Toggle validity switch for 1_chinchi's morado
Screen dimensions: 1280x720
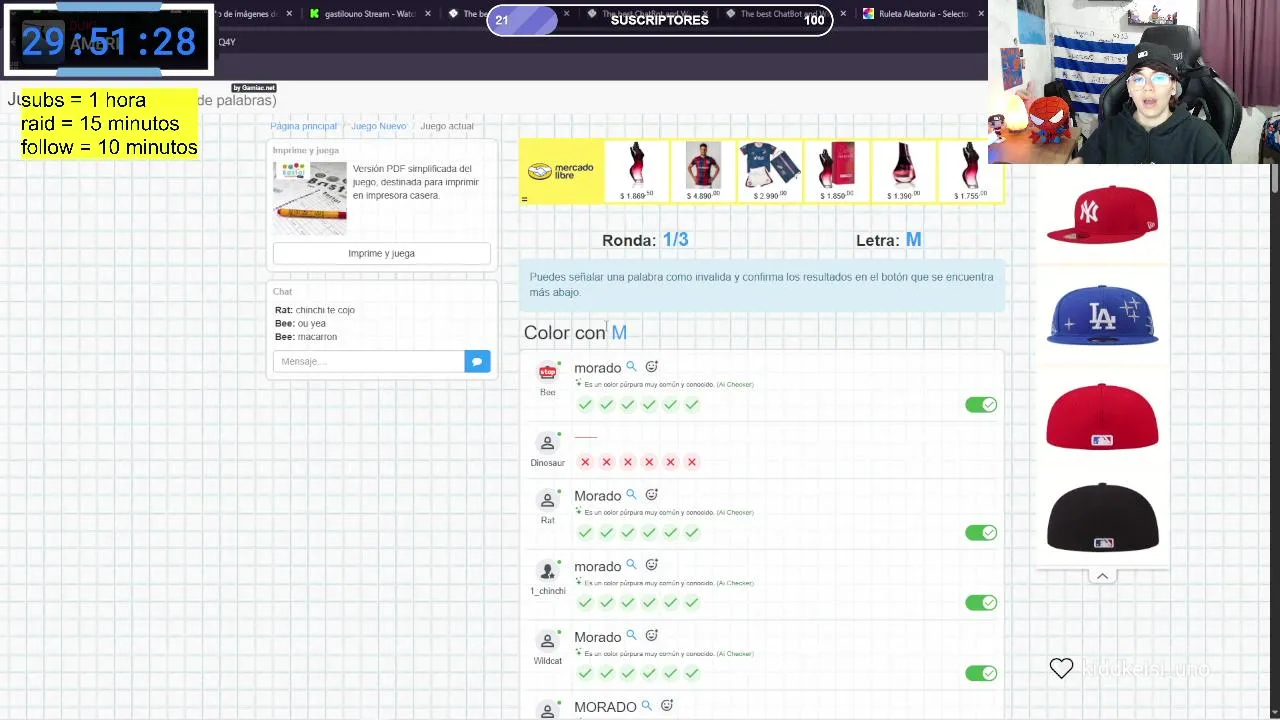tap(981, 602)
